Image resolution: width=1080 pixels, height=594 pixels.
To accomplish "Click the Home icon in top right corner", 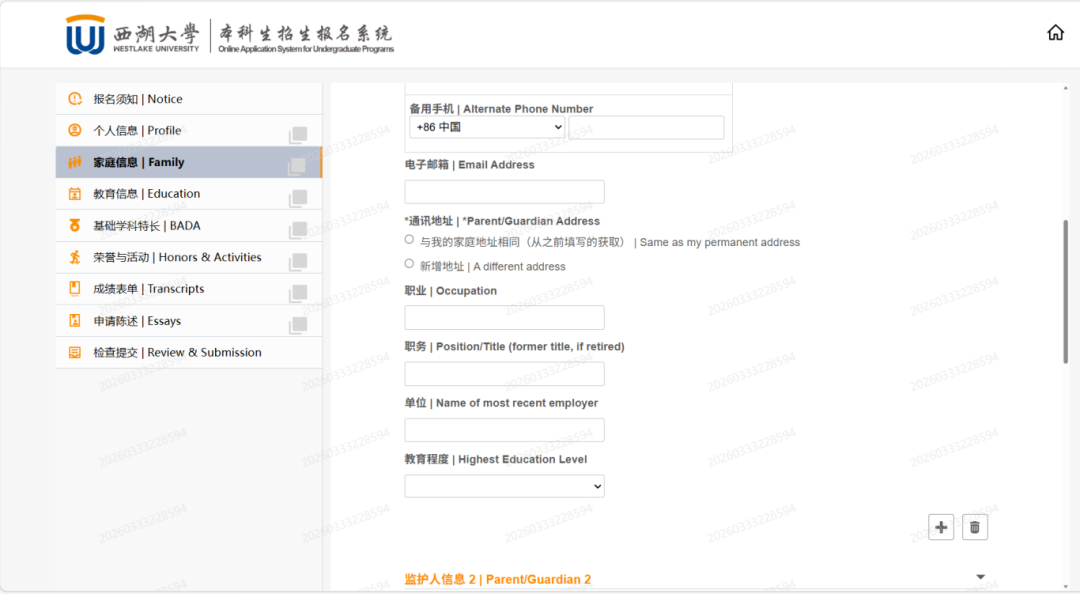I will [x=1055, y=32].
